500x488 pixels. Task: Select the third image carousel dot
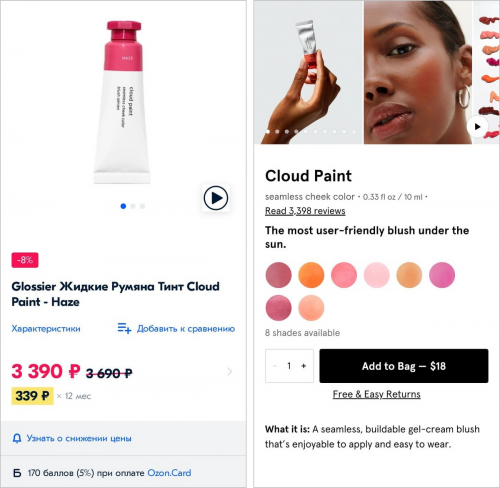(142, 206)
